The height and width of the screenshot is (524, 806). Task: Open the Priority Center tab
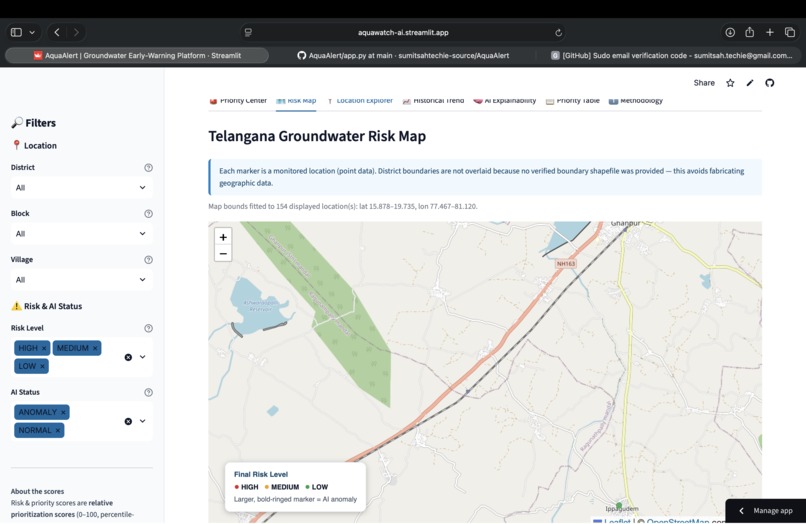pyautogui.click(x=238, y=101)
